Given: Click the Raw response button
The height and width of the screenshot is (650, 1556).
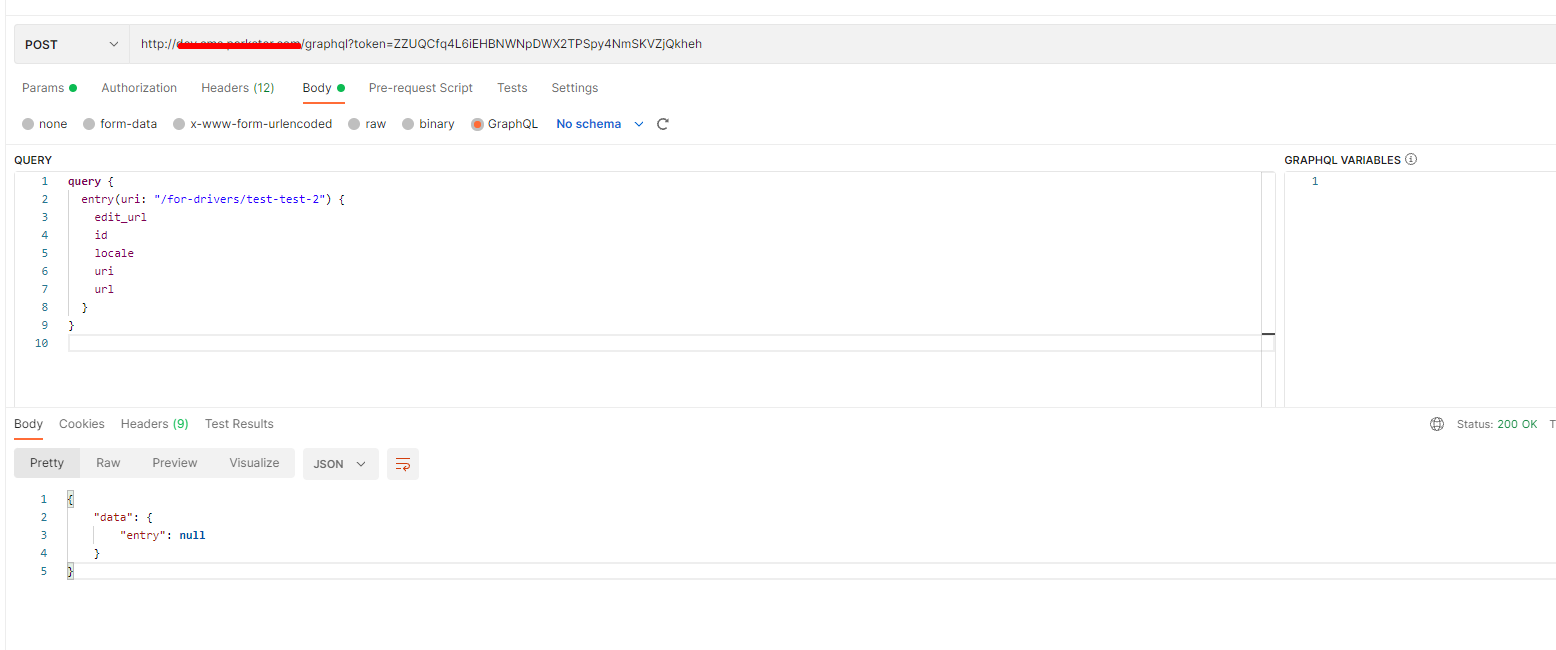Looking at the screenshot, I should 108,462.
